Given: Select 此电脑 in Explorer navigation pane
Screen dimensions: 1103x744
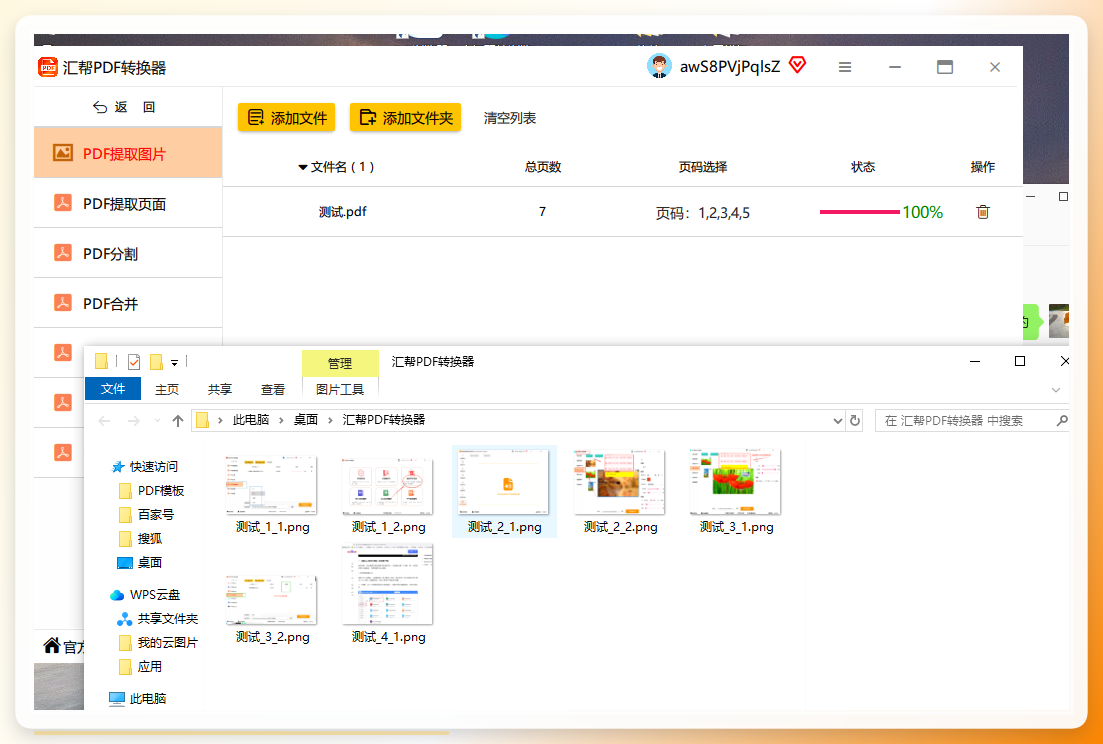Looking at the screenshot, I should pyautogui.click(x=139, y=698).
